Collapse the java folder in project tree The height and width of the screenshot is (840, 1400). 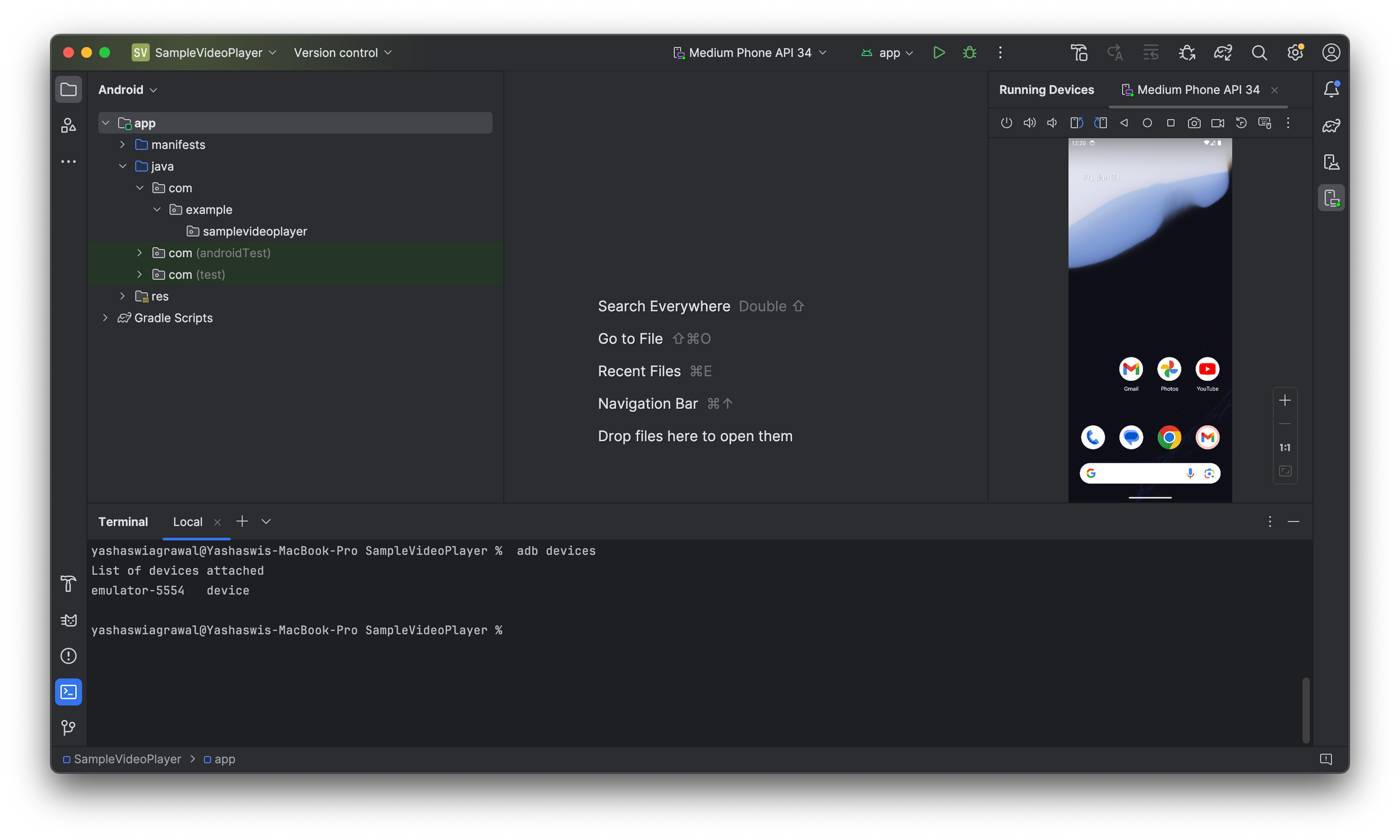(123, 166)
